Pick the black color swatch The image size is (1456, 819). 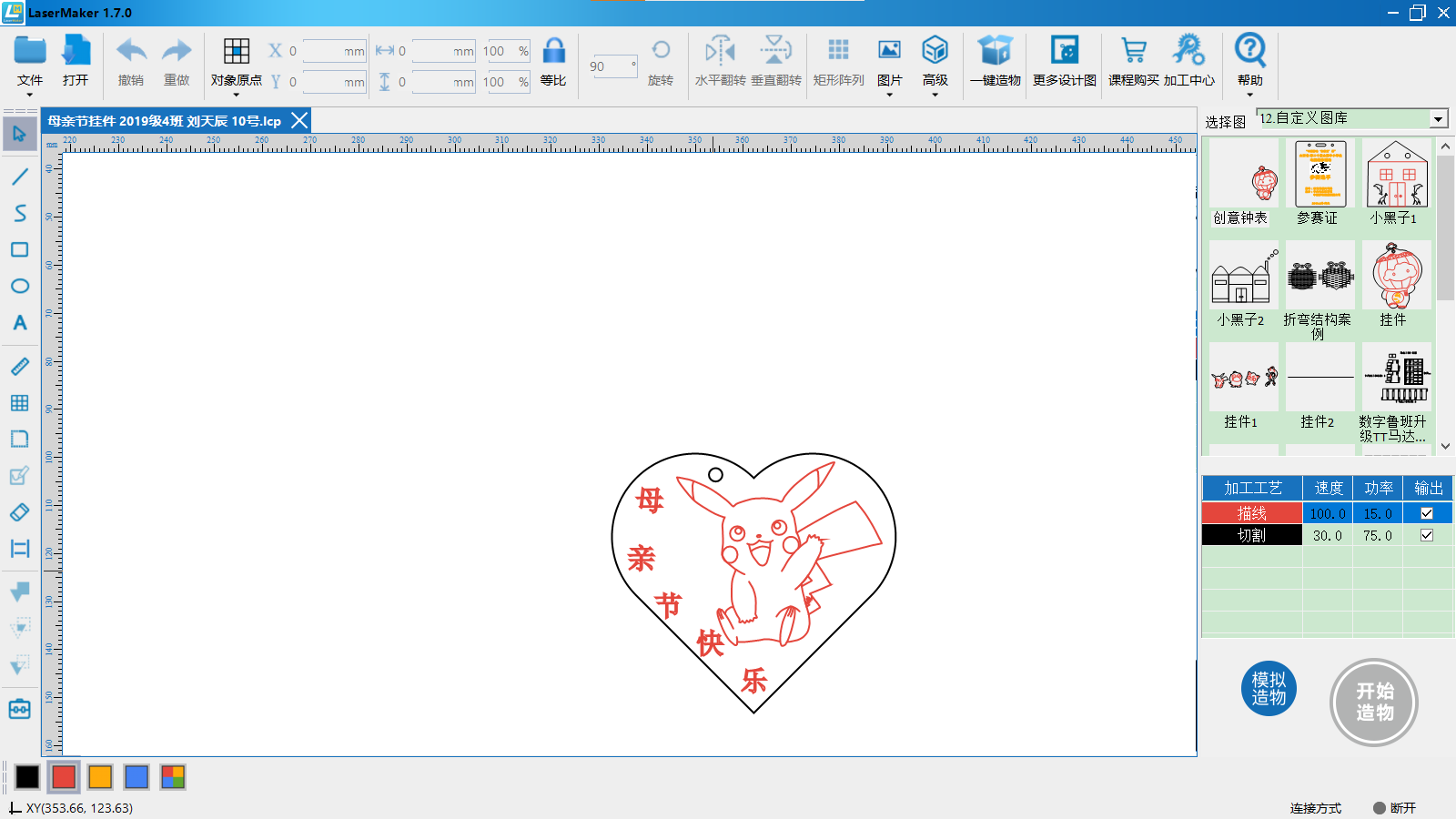(x=27, y=776)
